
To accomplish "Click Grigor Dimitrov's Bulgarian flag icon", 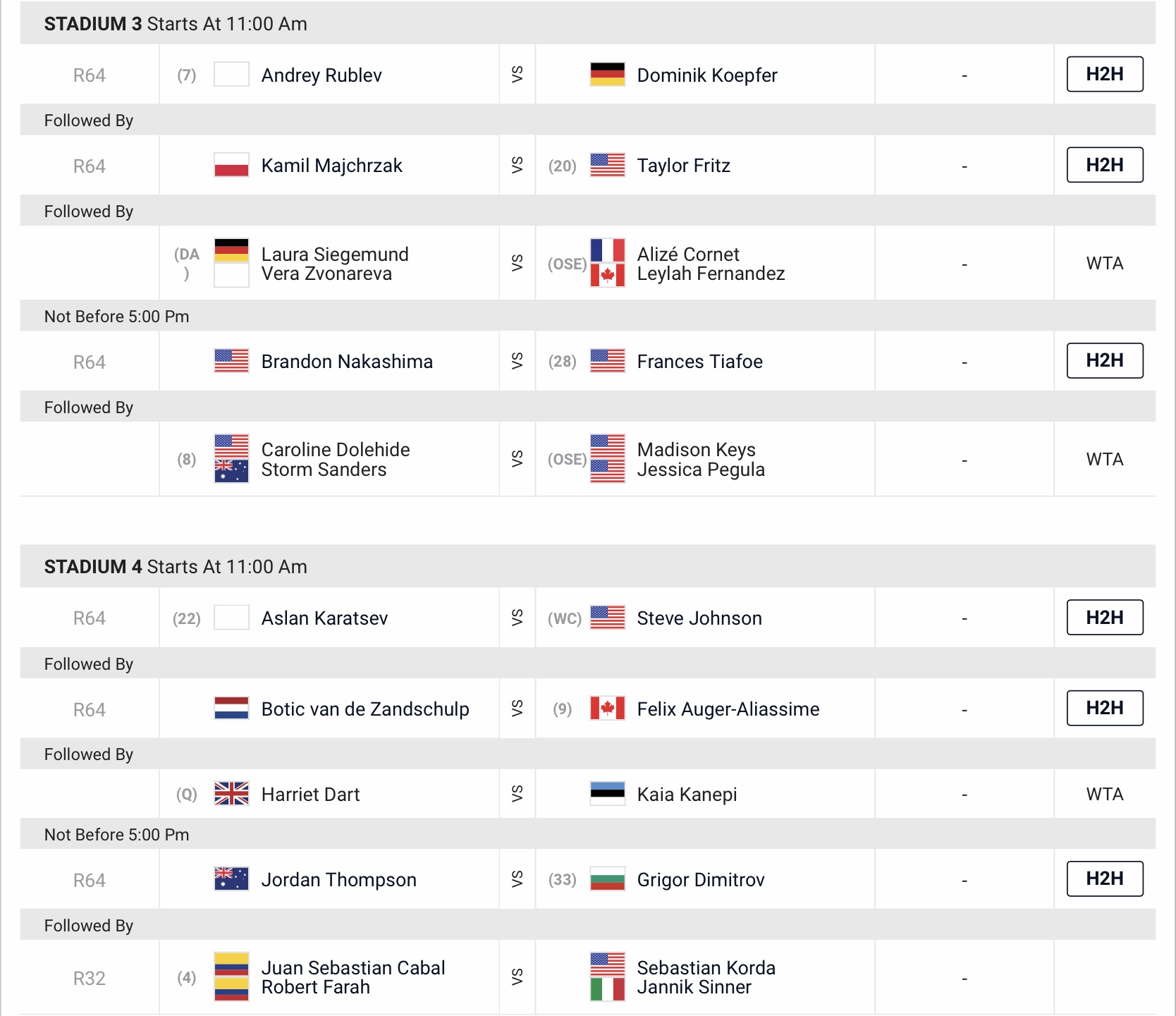I will (608, 879).
